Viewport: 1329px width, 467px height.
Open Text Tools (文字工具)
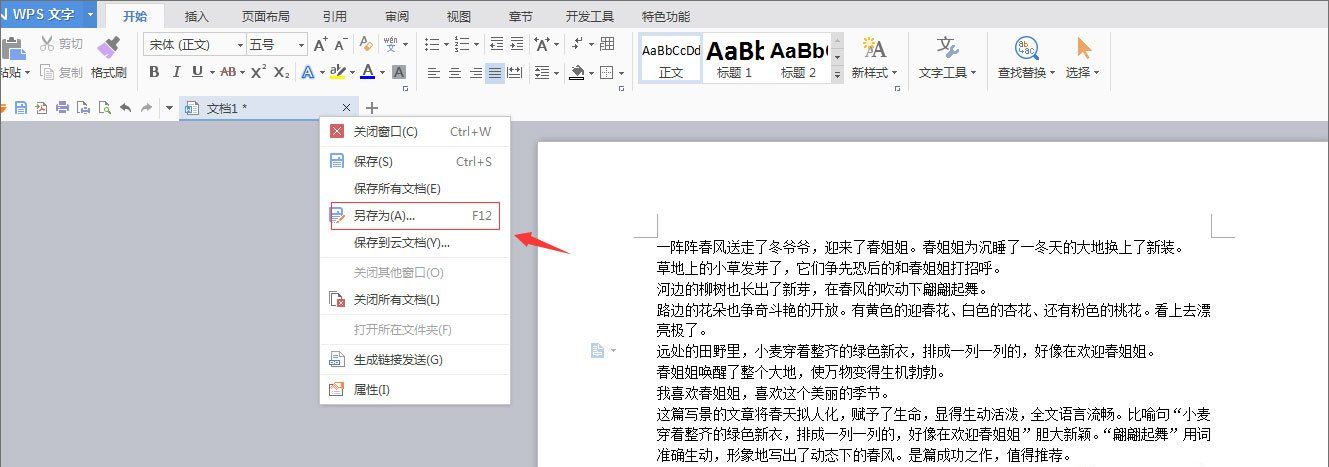(948, 57)
